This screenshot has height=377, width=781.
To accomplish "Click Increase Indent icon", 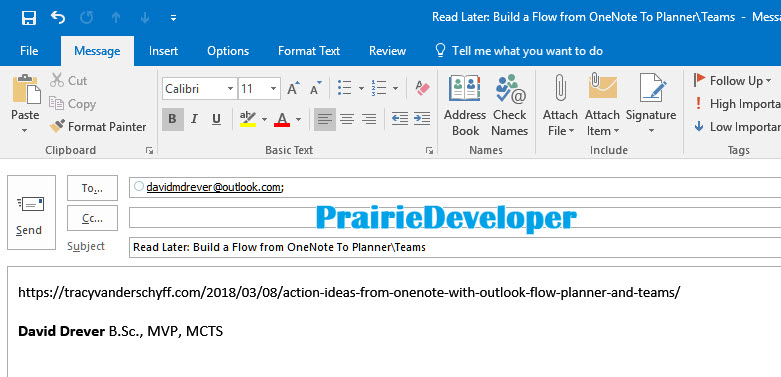I will tap(422, 119).
